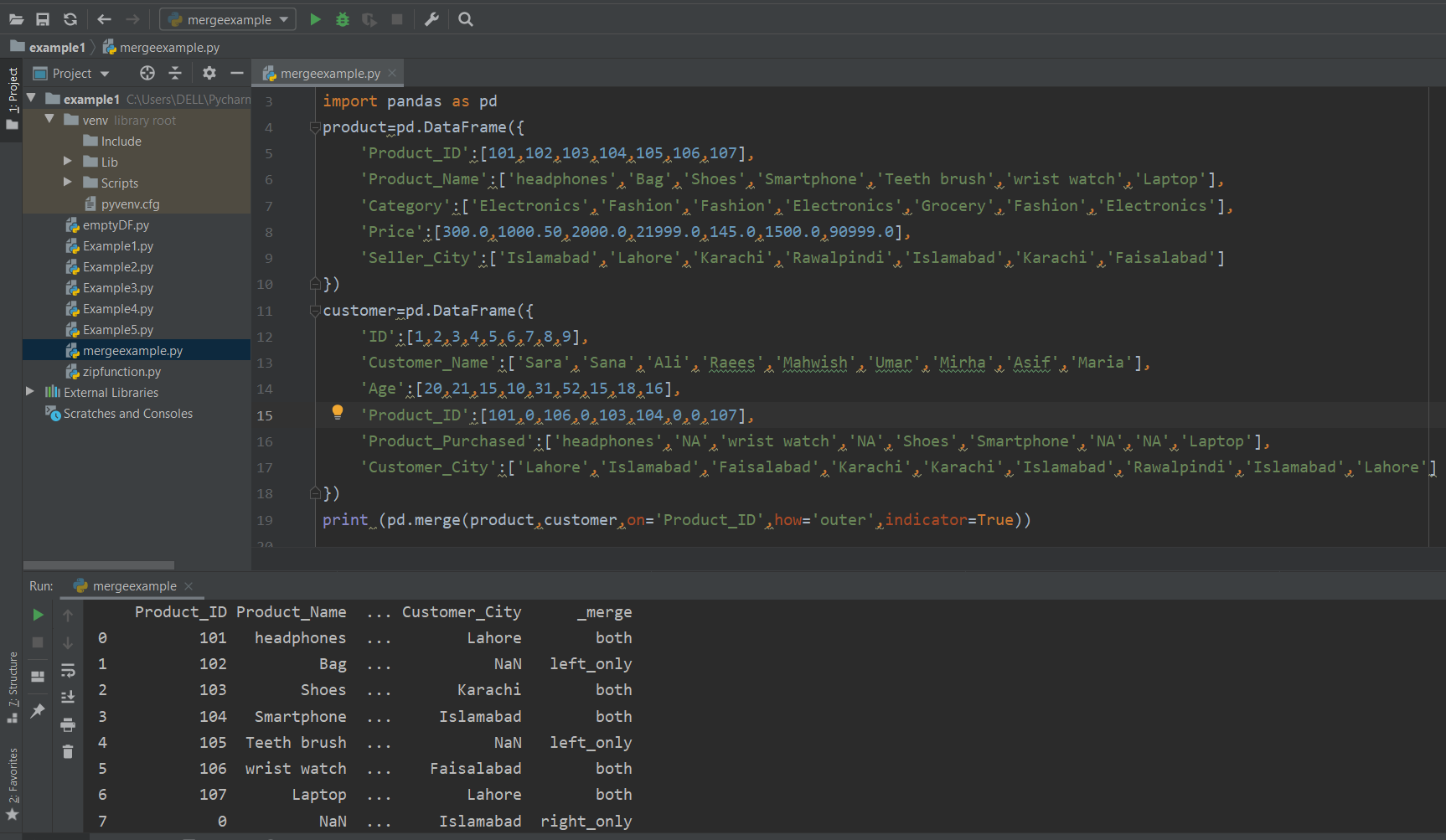This screenshot has height=840, width=1446.
Task: Open the mergeexample run configuration dropdown
Action: pyautogui.click(x=228, y=19)
